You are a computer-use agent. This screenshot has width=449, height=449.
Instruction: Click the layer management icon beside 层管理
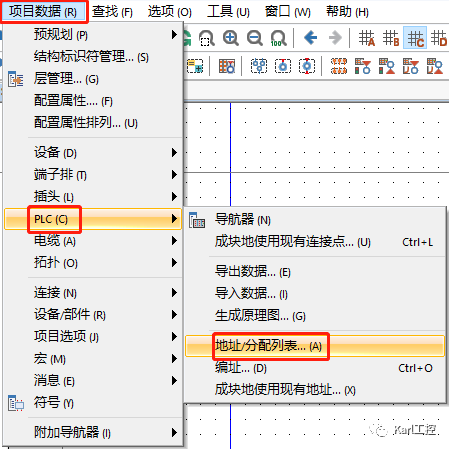[16, 79]
